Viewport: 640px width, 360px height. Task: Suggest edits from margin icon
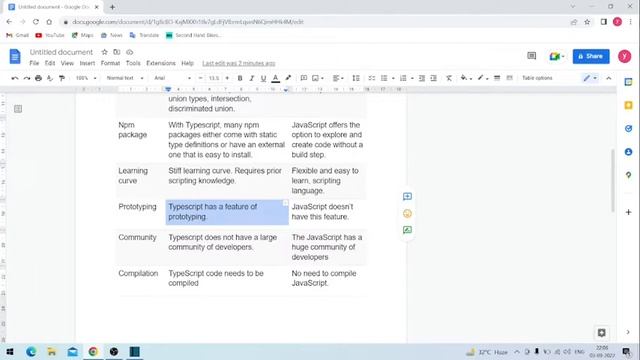407,230
